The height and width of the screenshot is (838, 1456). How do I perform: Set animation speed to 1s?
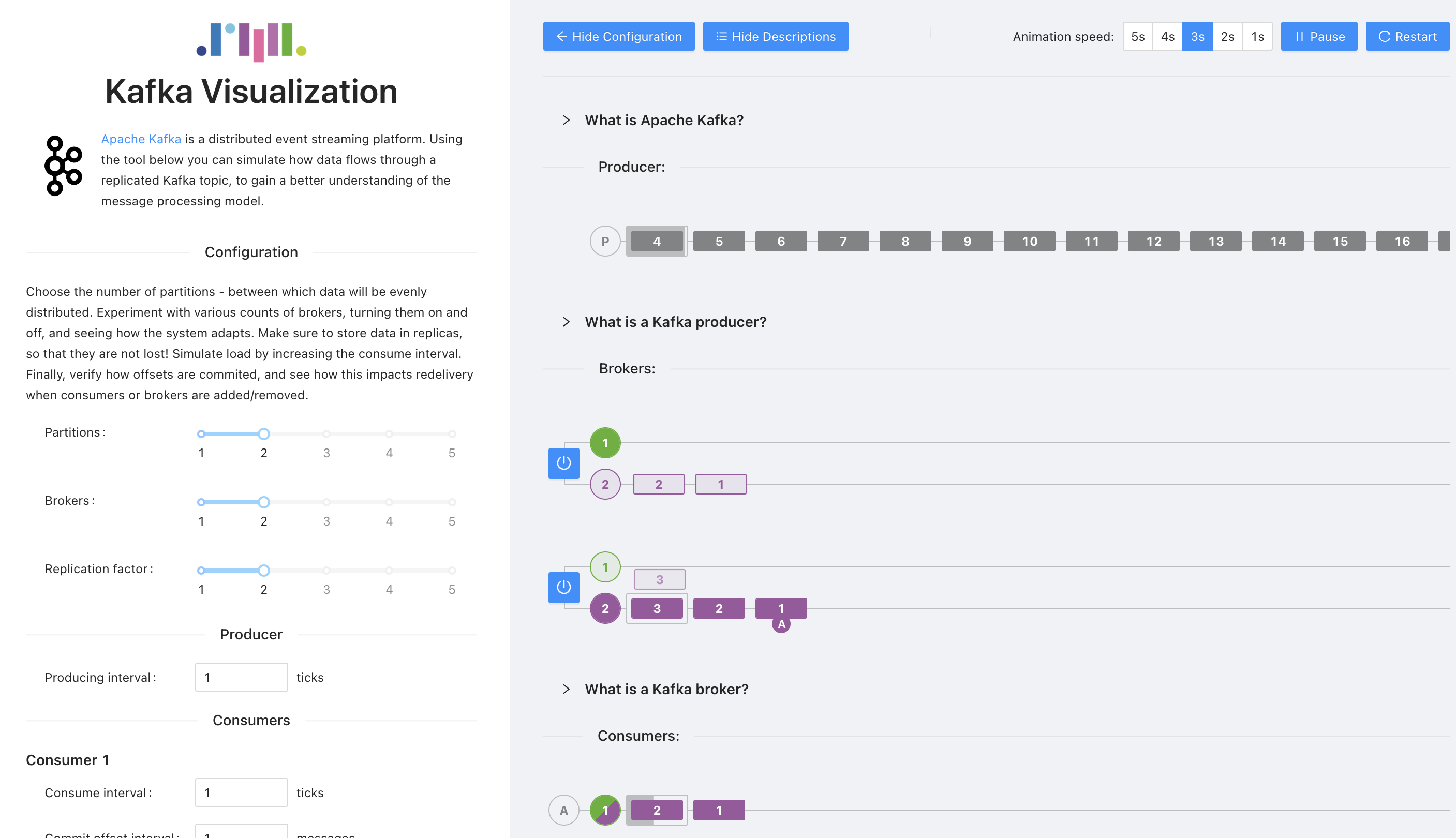(1257, 36)
